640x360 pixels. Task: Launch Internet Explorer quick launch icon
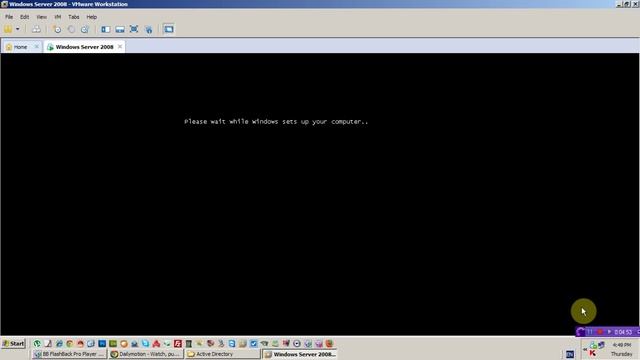point(59,344)
